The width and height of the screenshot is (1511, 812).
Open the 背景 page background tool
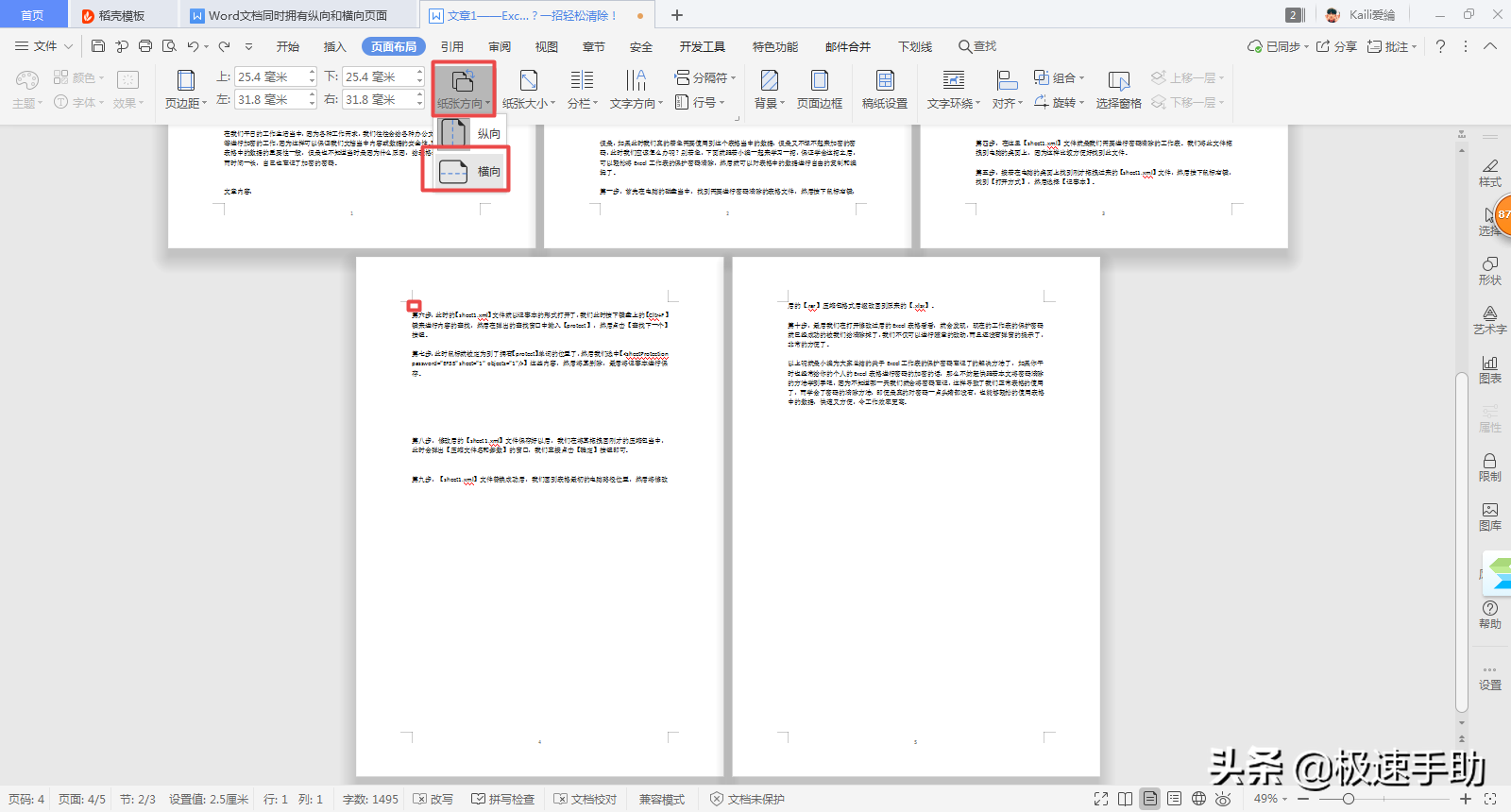(770, 90)
